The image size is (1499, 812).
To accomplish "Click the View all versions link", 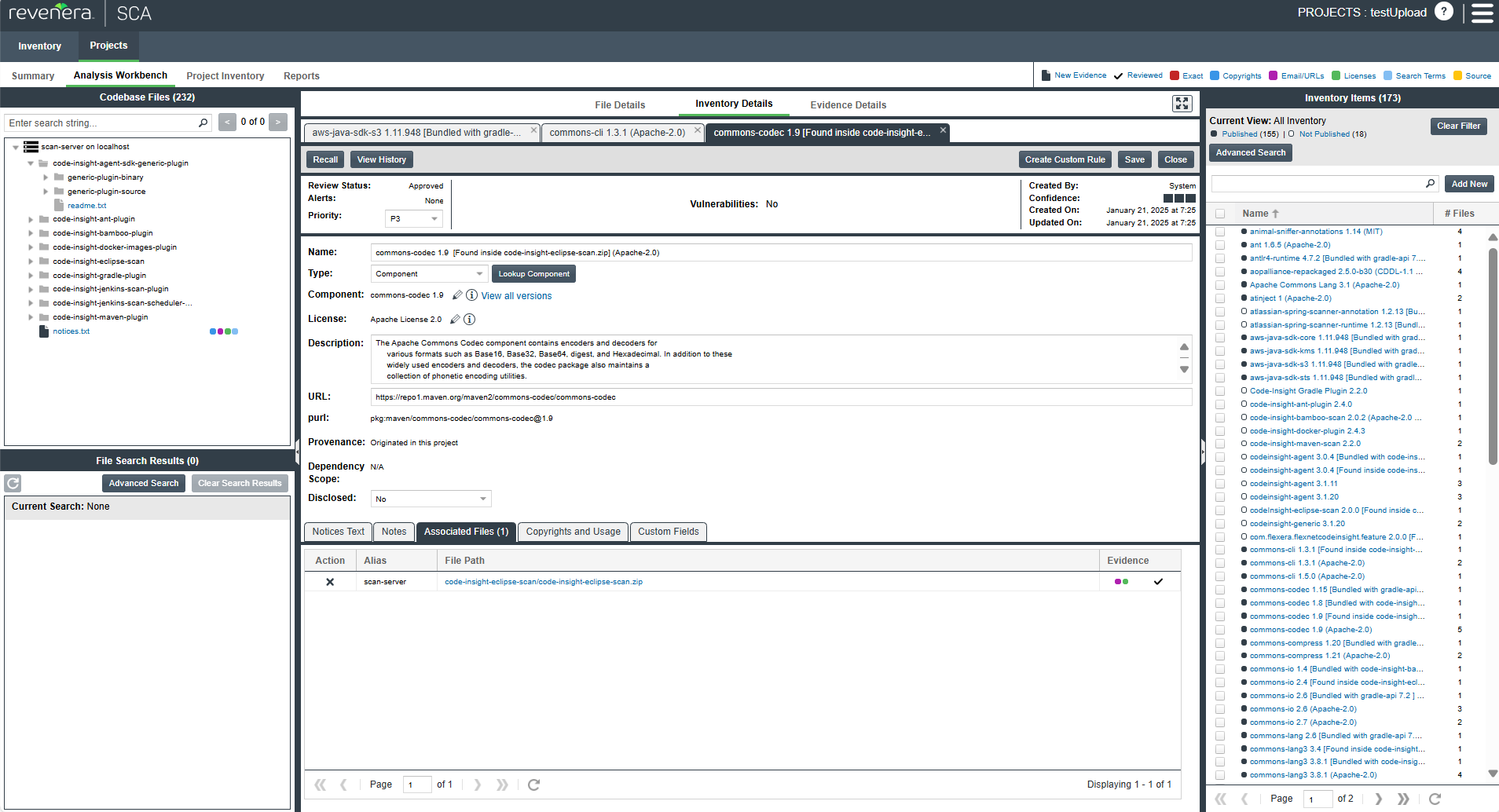I will (516, 296).
